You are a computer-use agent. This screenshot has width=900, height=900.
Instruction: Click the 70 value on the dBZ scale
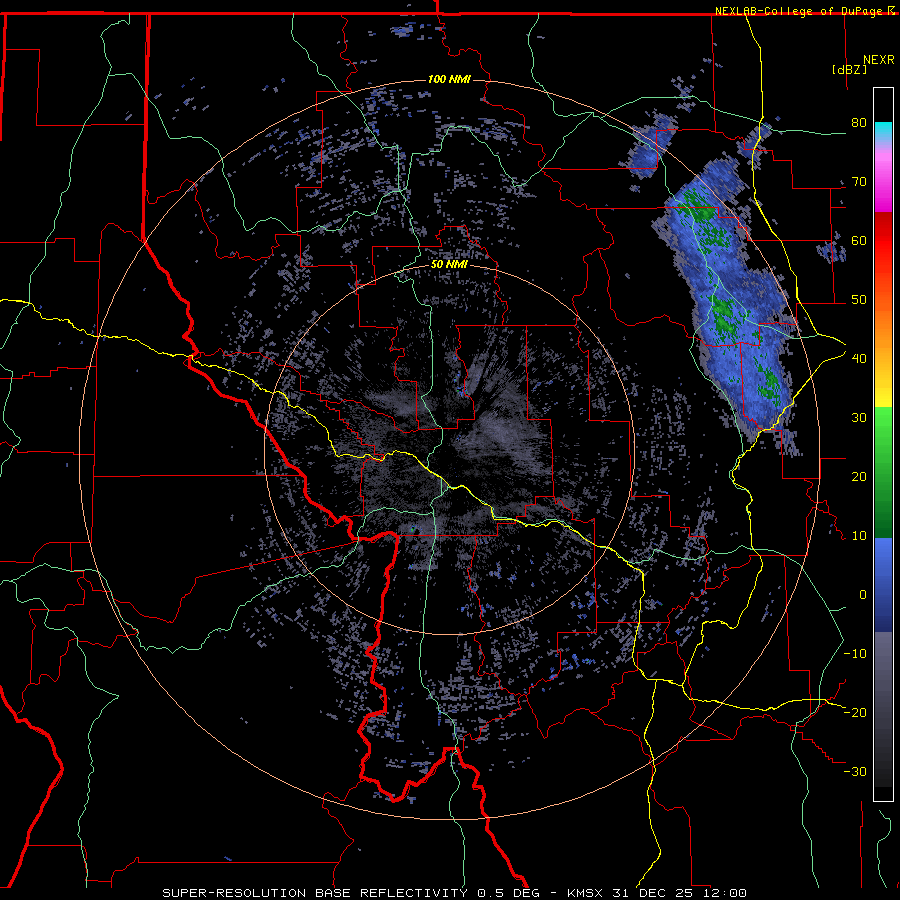859,181
